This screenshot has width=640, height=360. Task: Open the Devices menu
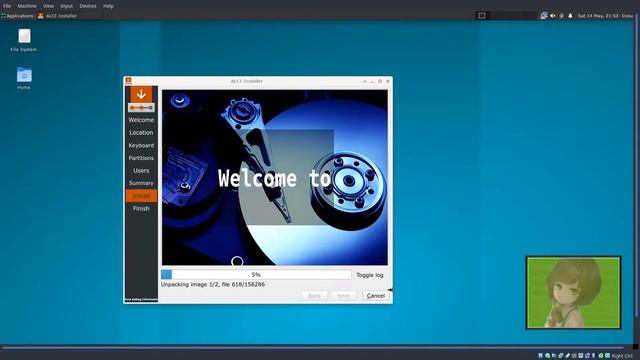(88, 6)
